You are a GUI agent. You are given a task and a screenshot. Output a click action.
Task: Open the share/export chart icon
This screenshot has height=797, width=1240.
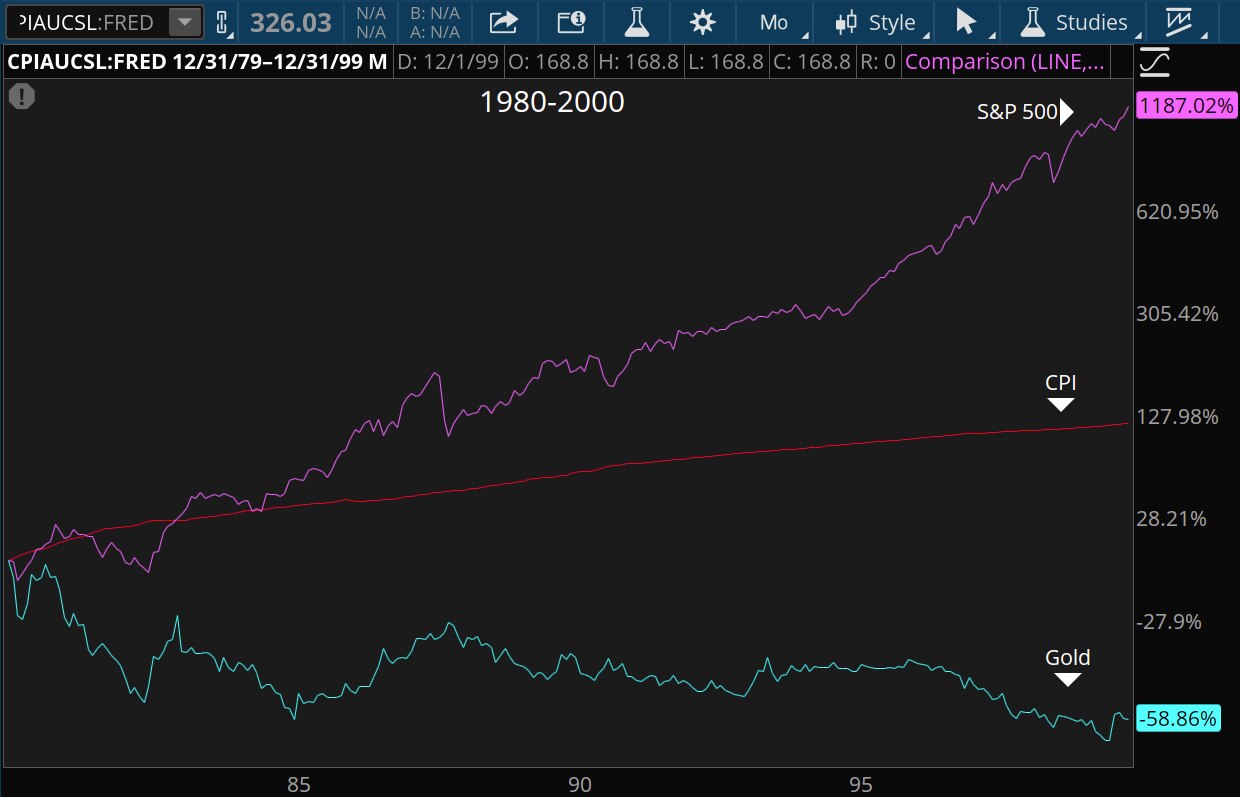[x=503, y=22]
